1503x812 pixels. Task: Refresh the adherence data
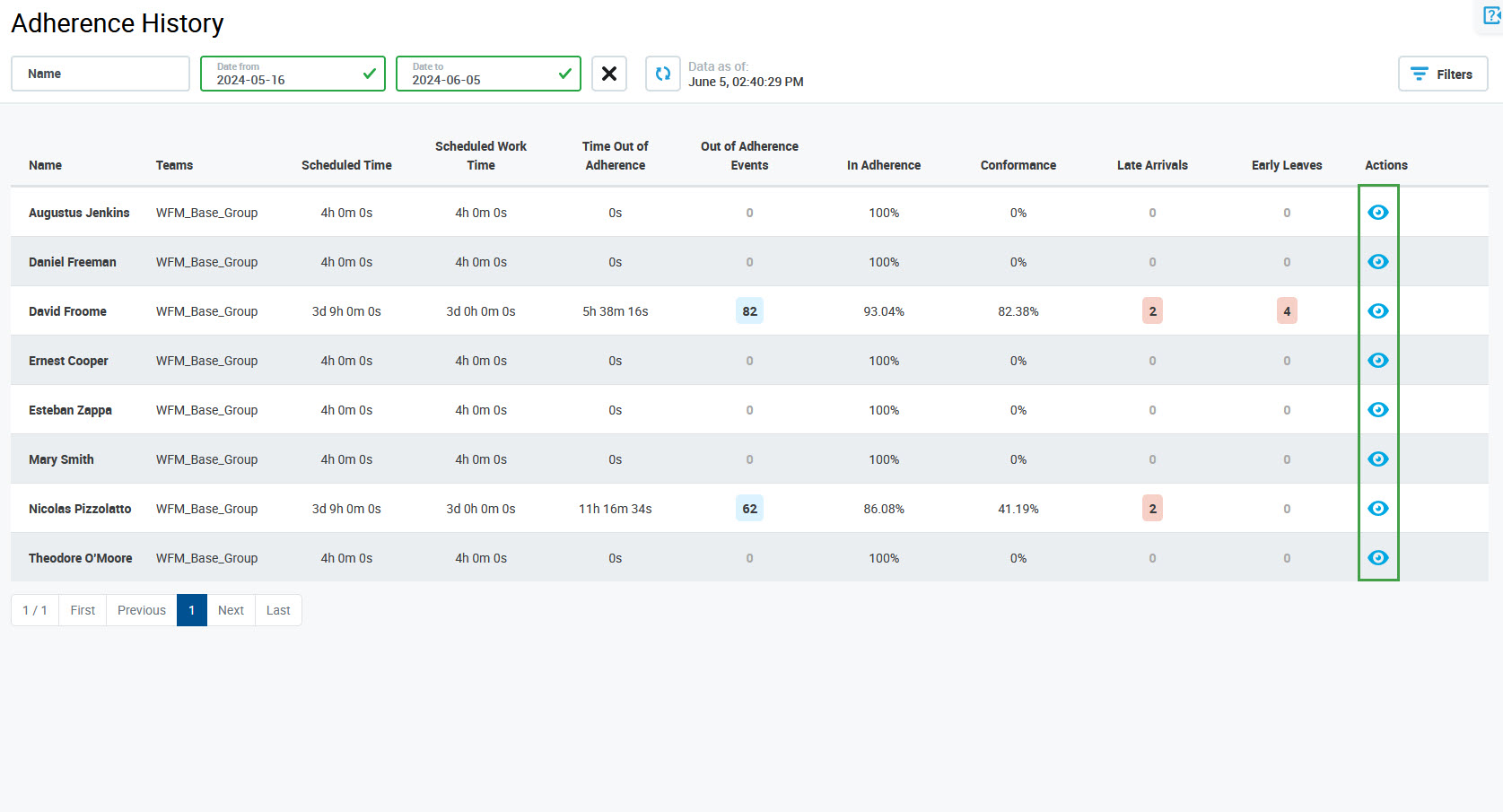662,74
